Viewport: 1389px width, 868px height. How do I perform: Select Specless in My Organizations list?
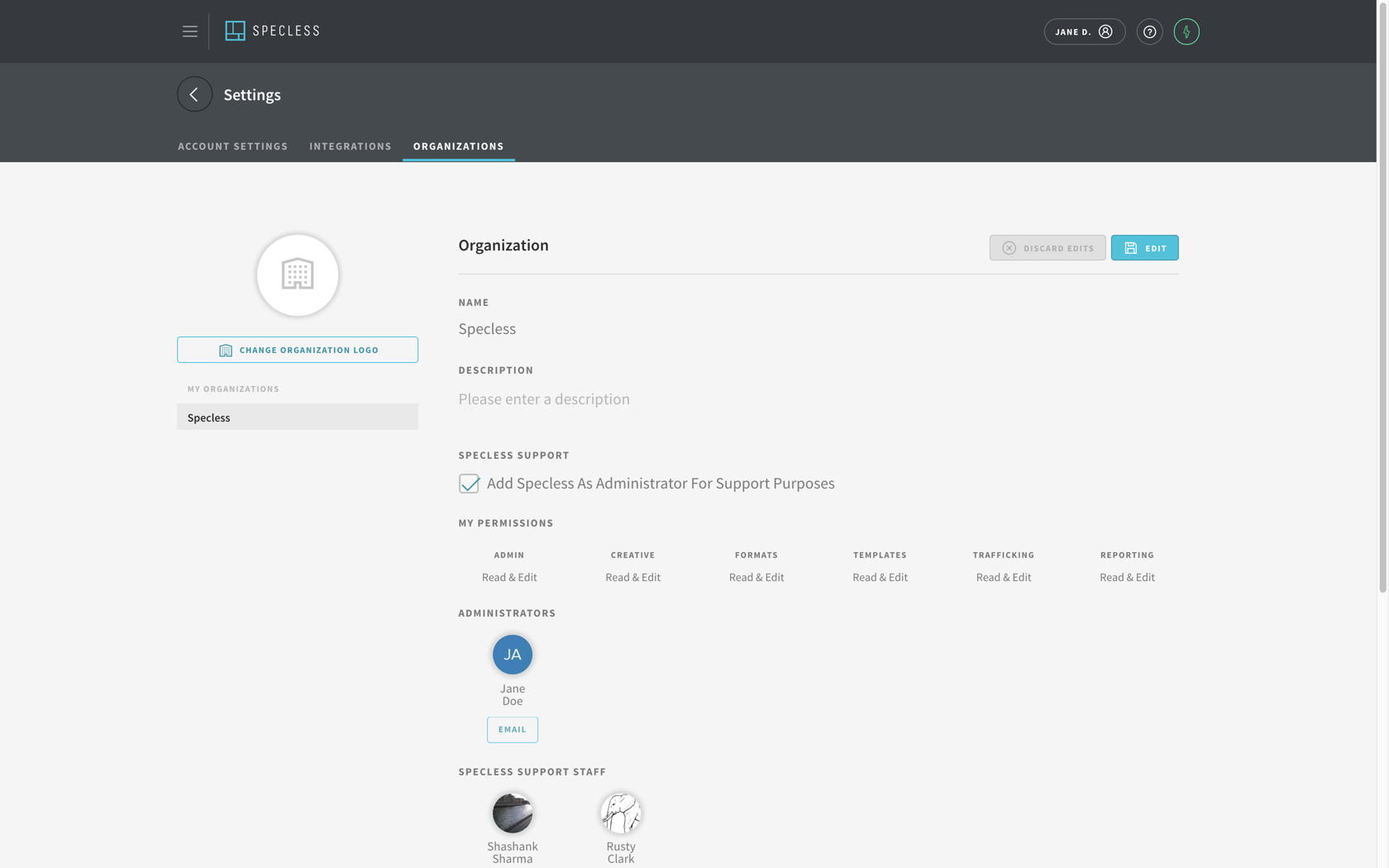click(298, 417)
